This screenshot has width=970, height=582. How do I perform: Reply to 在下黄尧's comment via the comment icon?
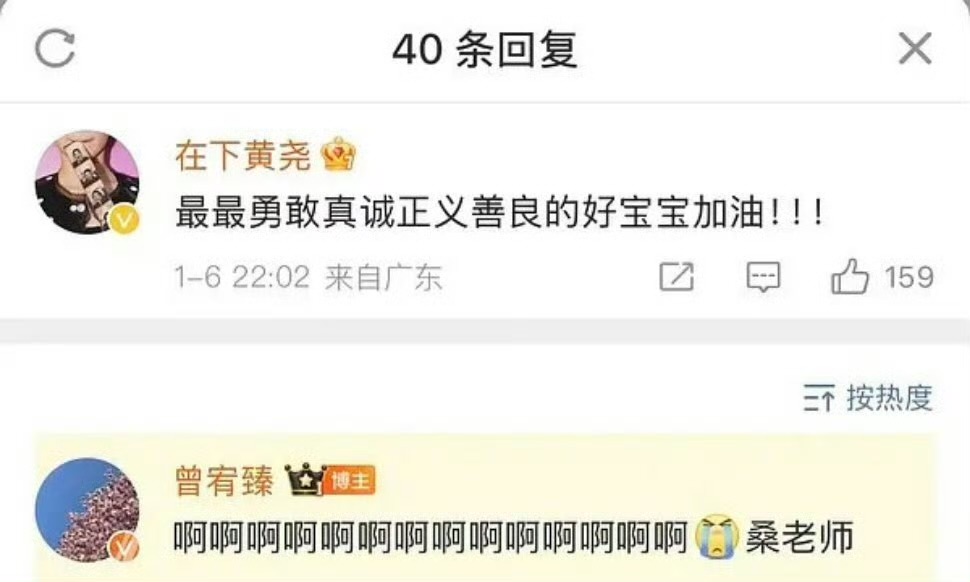point(763,276)
